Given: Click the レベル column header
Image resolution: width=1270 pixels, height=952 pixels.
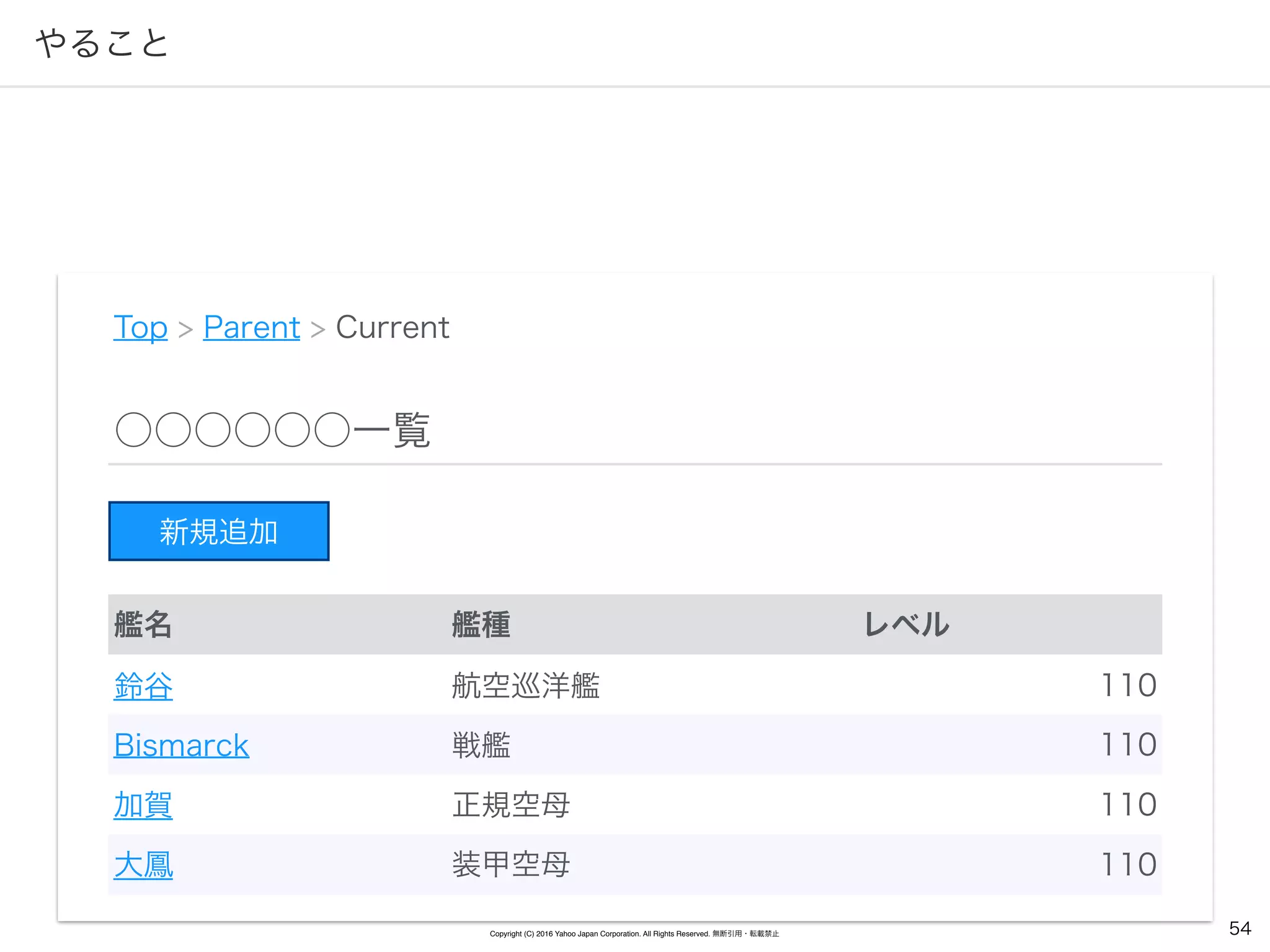Looking at the screenshot, I should click(907, 624).
